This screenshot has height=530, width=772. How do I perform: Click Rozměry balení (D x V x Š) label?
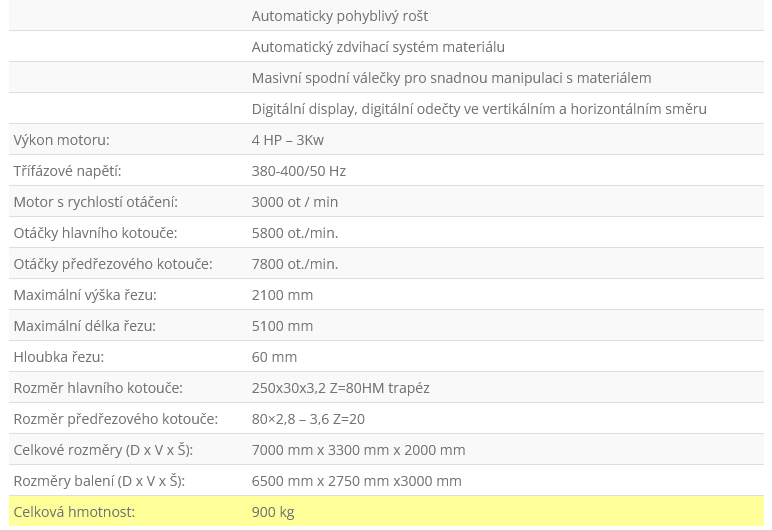pos(99,481)
